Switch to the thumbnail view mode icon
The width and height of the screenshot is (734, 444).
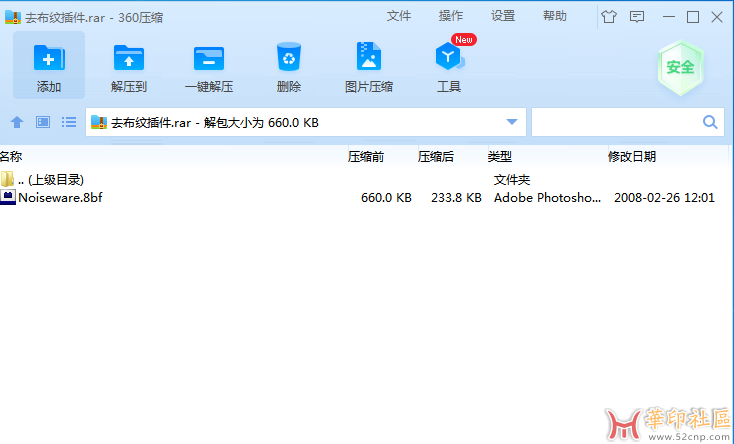point(42,122)
